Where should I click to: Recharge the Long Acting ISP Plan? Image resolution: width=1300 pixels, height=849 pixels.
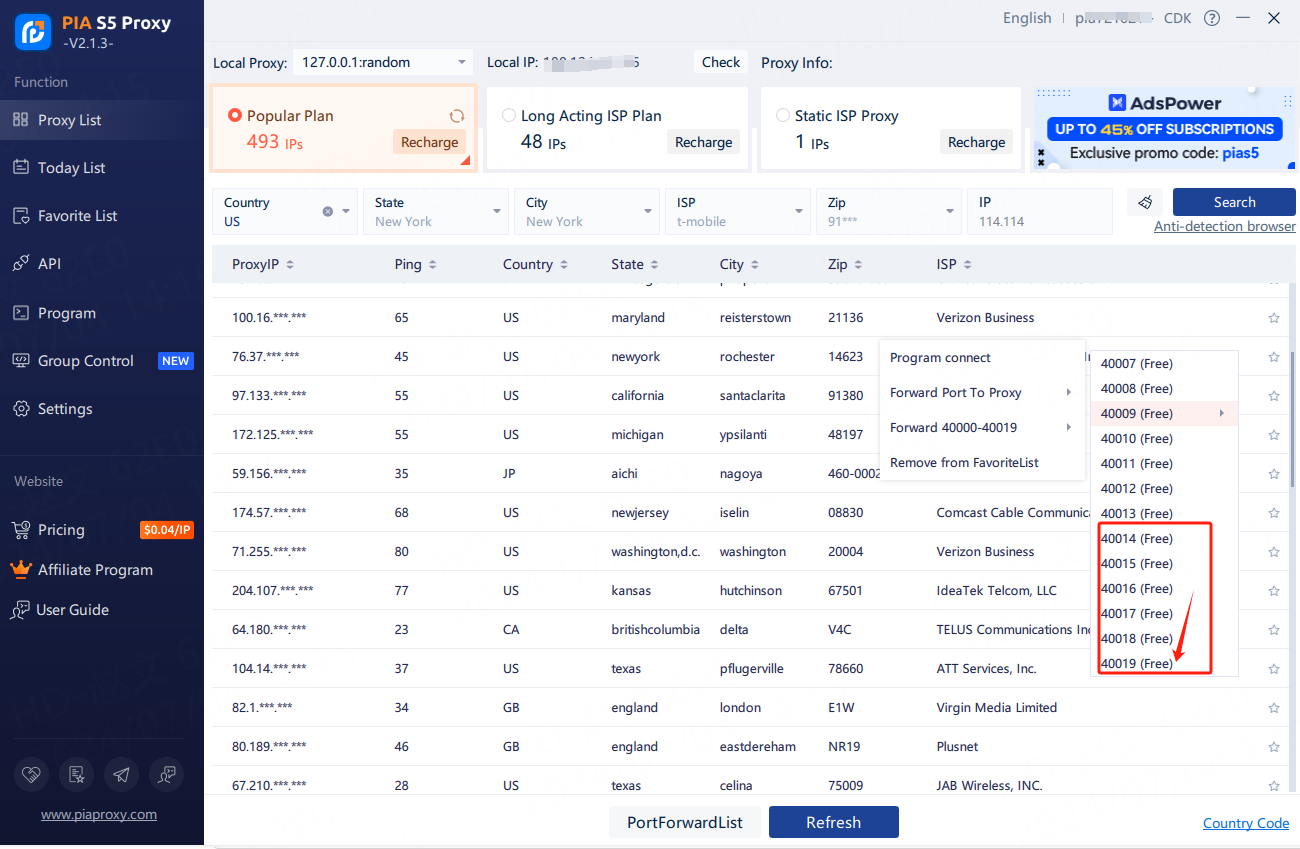[x=703, y=142]
